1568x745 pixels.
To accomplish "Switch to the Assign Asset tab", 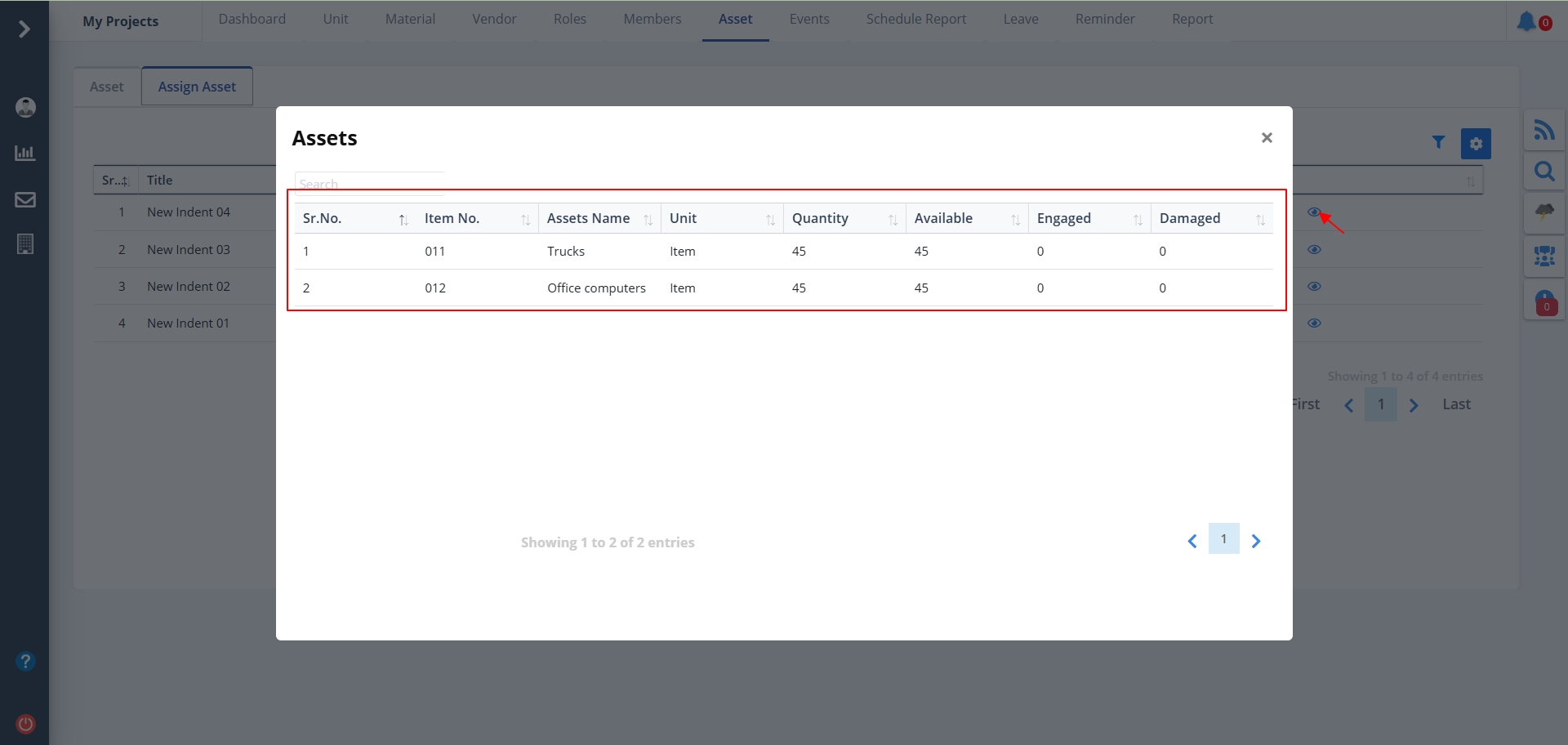I will pos(197,87).
